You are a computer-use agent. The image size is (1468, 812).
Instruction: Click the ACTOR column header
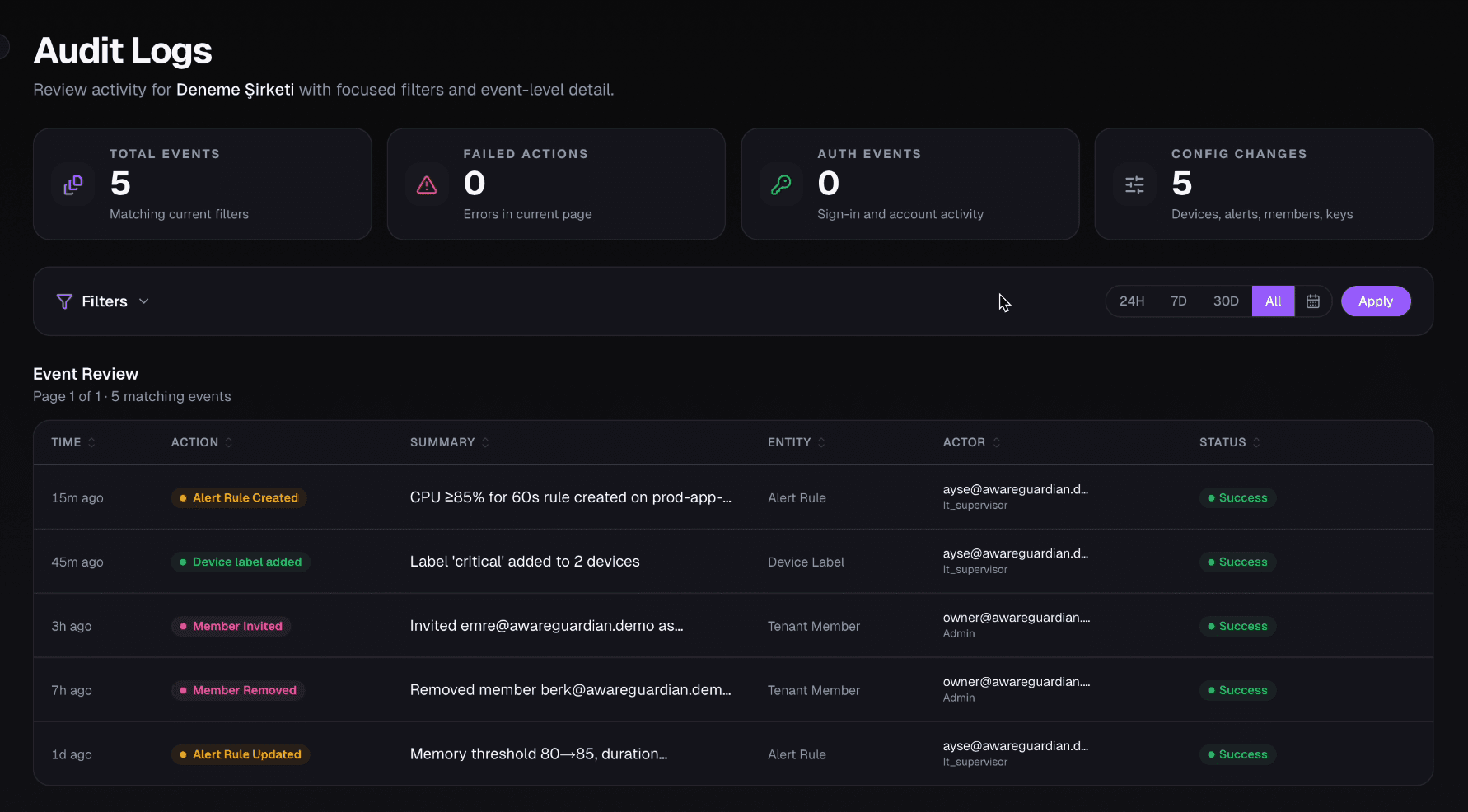click(x=964, y=442)
